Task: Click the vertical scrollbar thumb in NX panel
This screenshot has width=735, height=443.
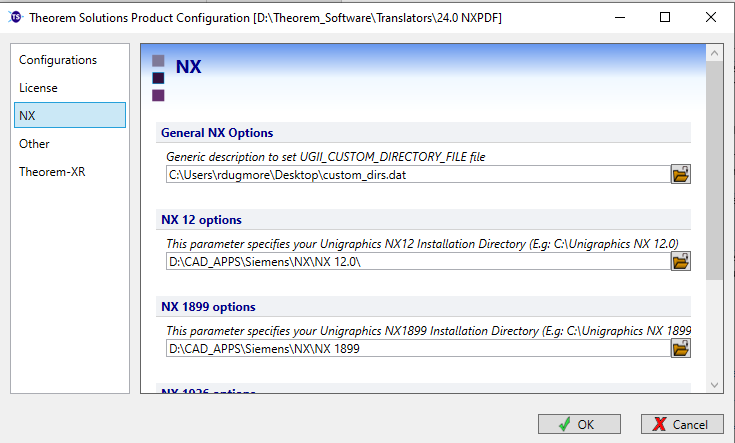Action: coord(714,171)
